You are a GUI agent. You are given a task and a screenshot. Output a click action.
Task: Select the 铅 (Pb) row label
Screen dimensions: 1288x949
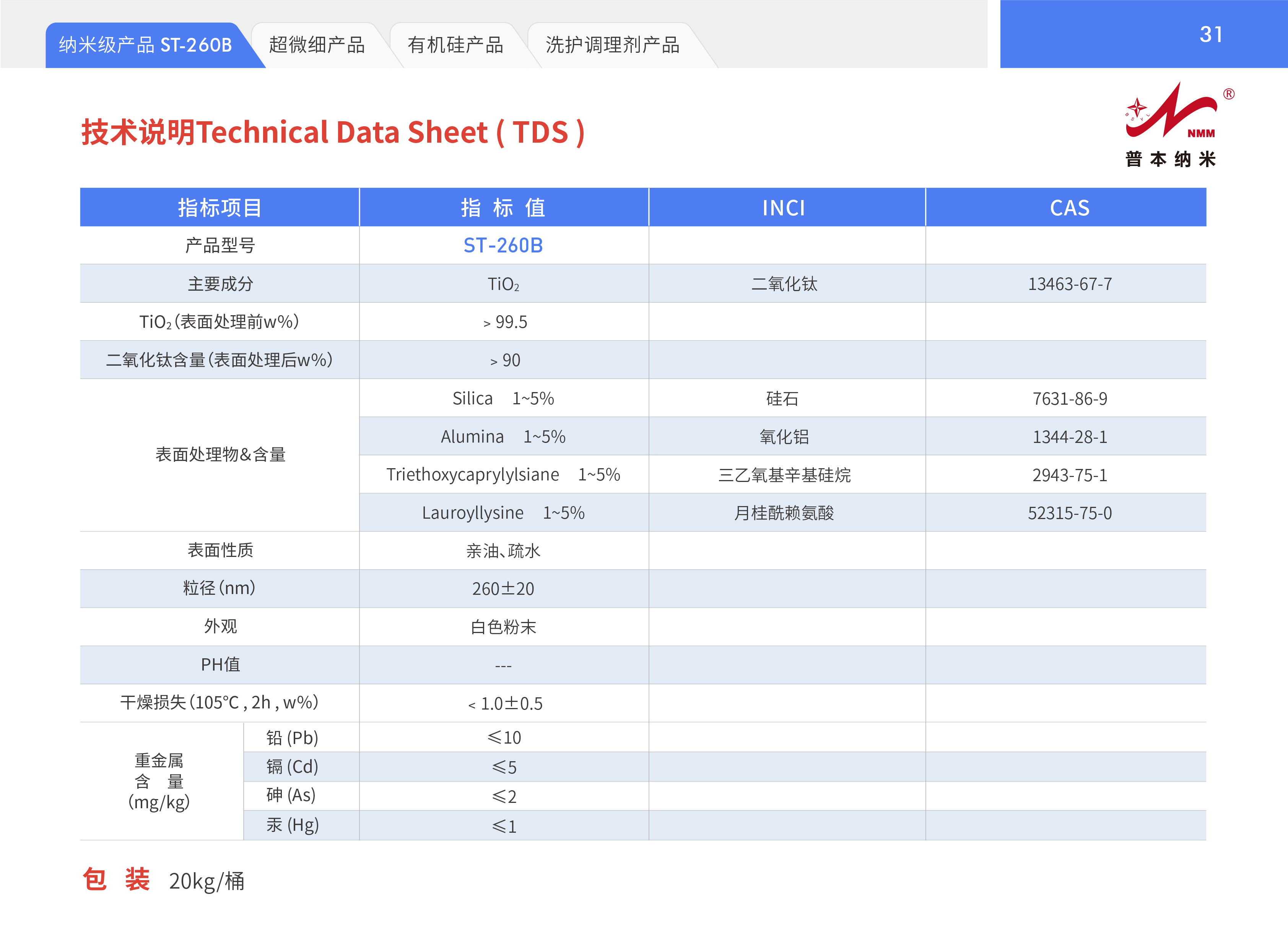(292, 737)
